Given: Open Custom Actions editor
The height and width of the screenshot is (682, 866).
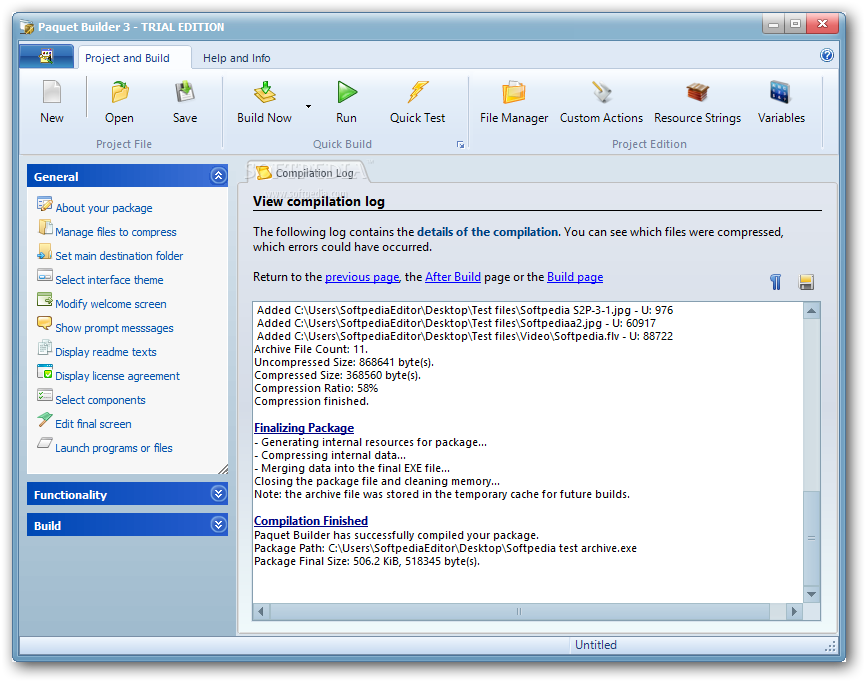Looking at the screenshot, I should (601, 92).
